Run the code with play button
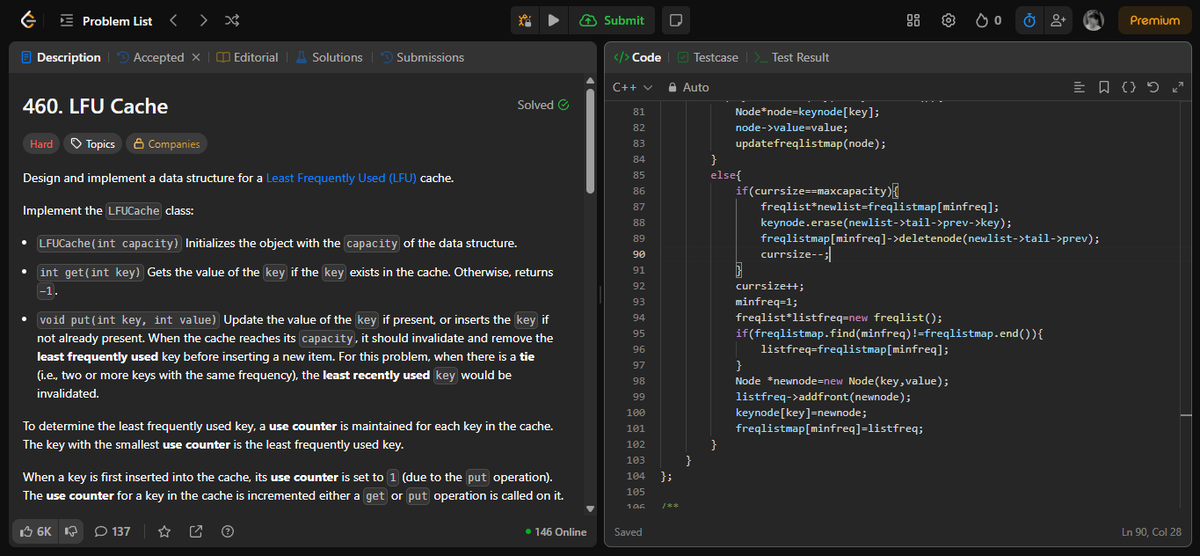 [x=553, y=20]
